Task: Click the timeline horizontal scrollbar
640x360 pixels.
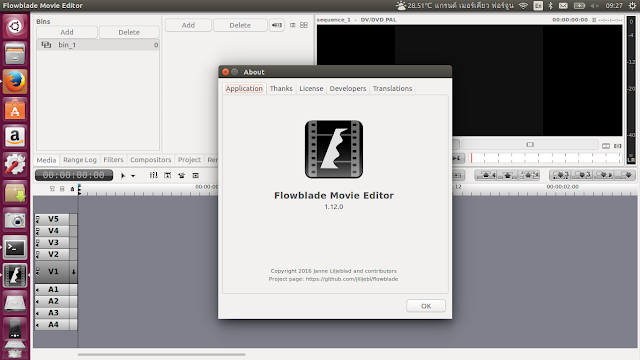Action: (162, 354)
